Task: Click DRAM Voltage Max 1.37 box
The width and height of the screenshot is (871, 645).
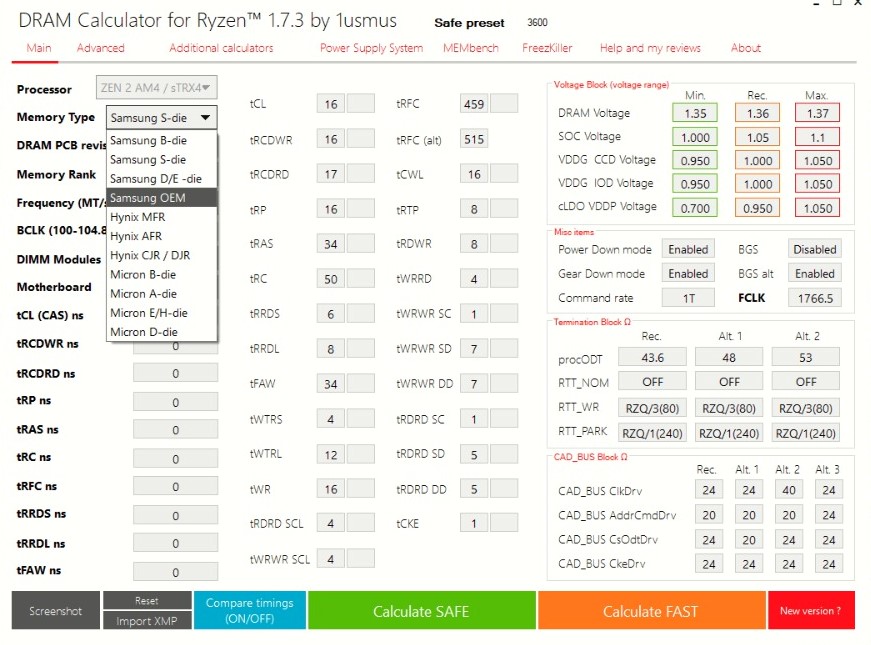Action: pos(818,113)
